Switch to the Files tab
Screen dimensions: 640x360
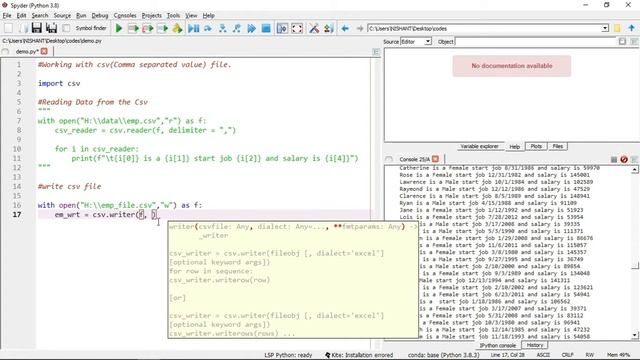tap(558, 146)
